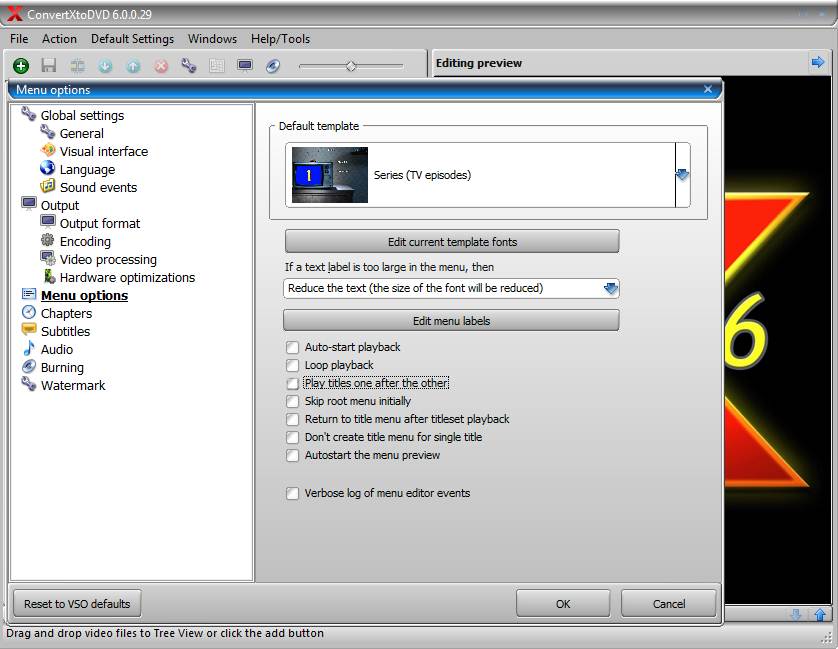The width and height of the screenshot is (838, 649).
Task: Select Audio in the settings tree
Action: [x=56, y=349]
